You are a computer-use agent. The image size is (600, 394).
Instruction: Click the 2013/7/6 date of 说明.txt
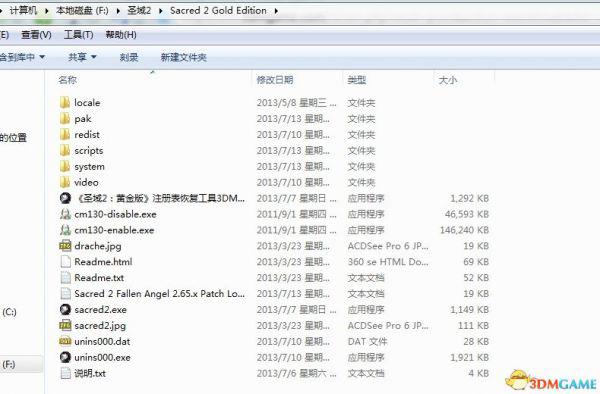click(x=297, y=373)
